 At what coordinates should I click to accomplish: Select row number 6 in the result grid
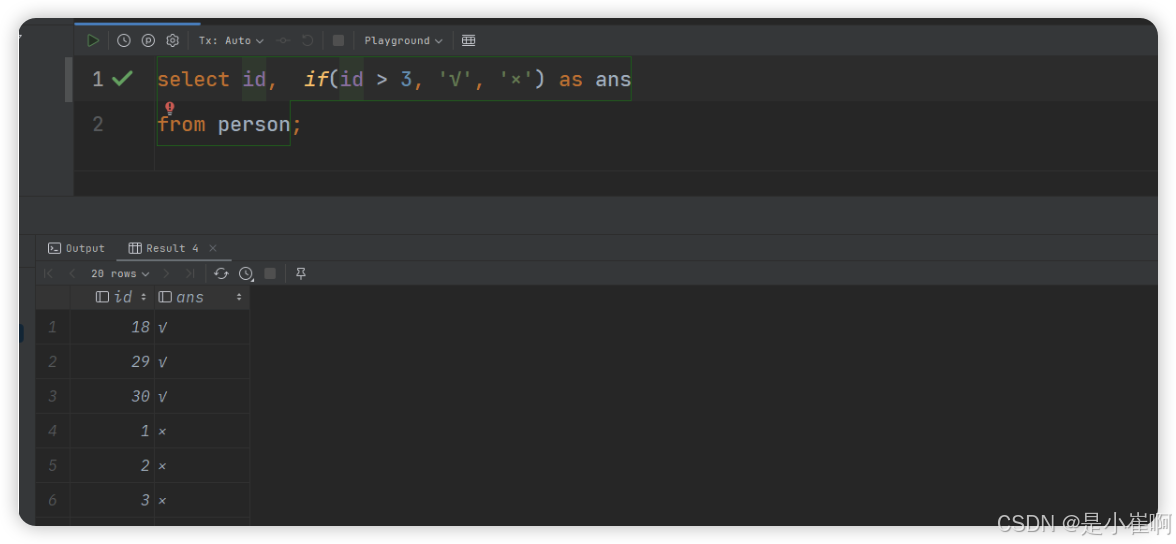[x=52, y=500]
